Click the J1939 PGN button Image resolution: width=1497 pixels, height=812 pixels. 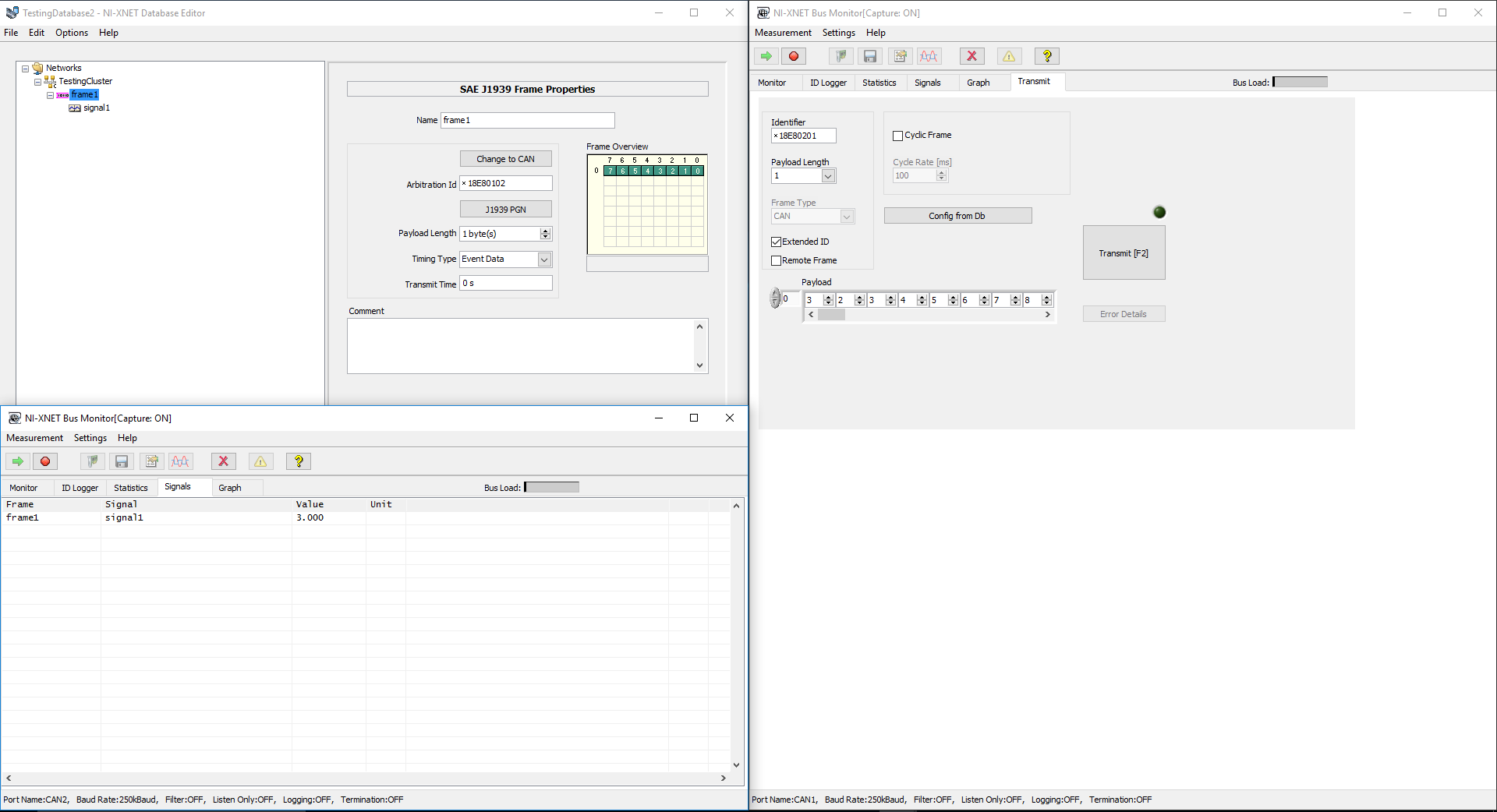[506, 210]
